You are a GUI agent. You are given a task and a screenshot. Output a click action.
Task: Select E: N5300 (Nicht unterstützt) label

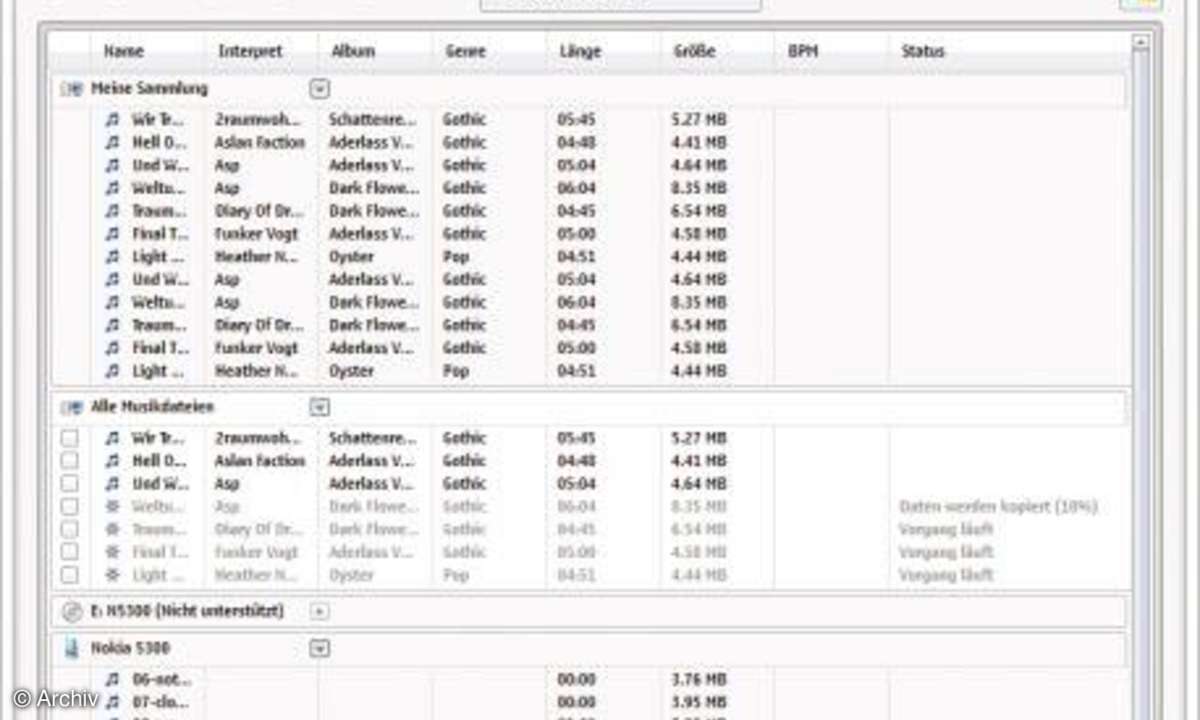point(187,611)
